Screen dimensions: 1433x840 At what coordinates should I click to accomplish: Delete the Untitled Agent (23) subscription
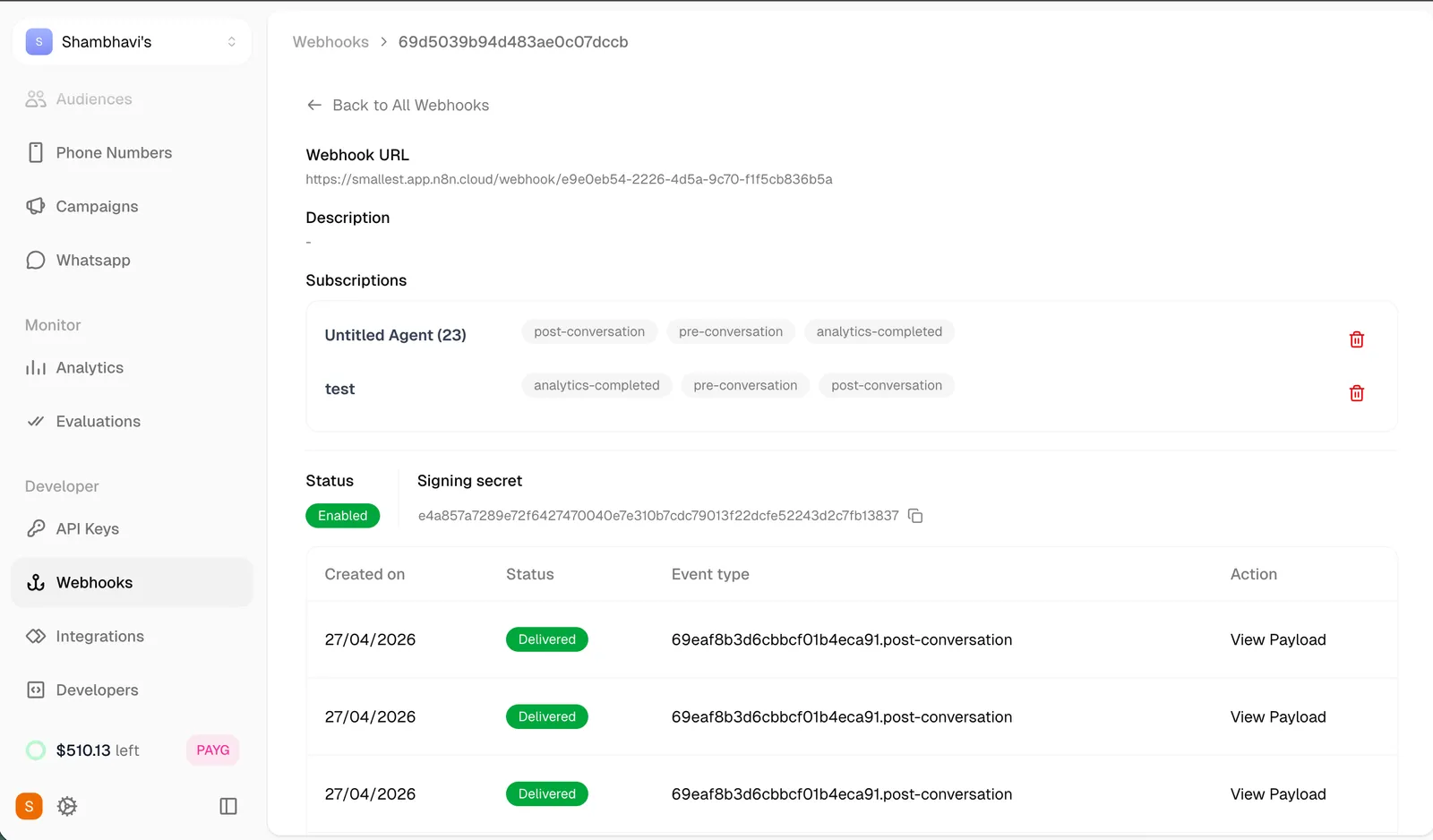(1357, 339)
